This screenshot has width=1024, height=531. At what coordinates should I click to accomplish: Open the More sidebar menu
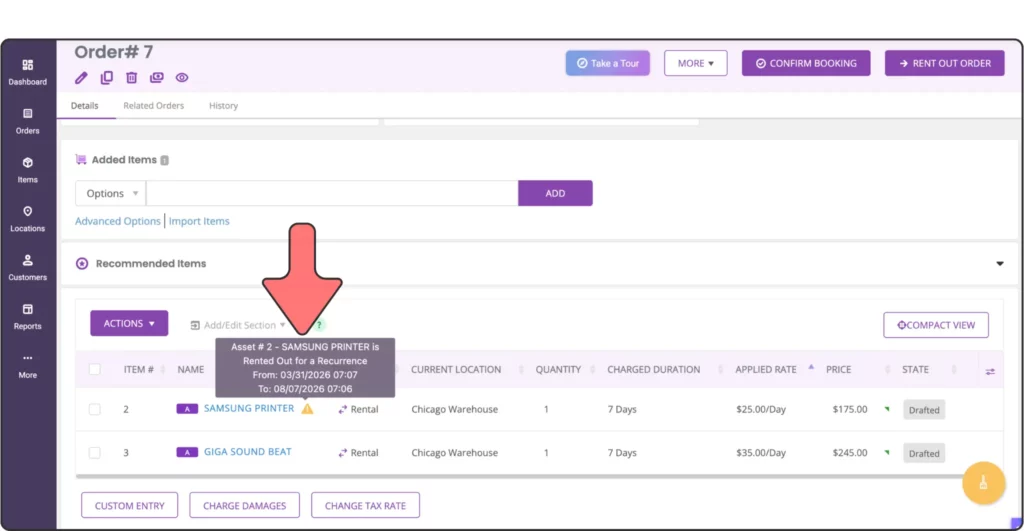coord(27,366)
